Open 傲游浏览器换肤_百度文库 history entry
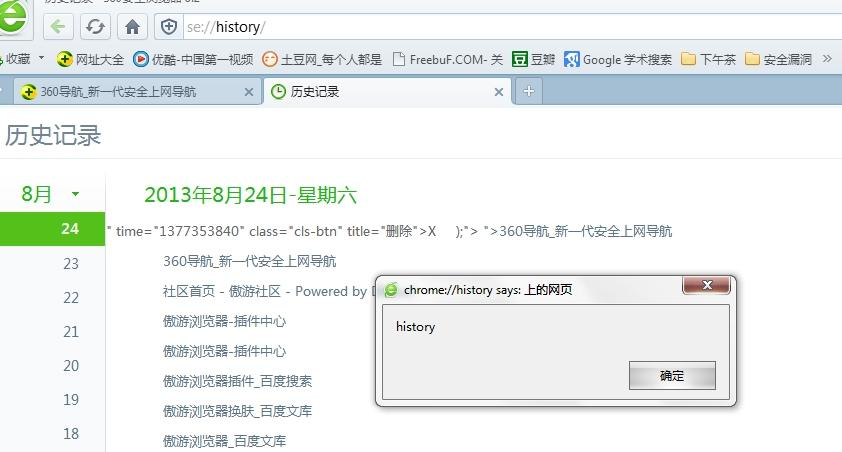Image resolution: width=842 pixels, height=452 pixels. click(237, 412)
